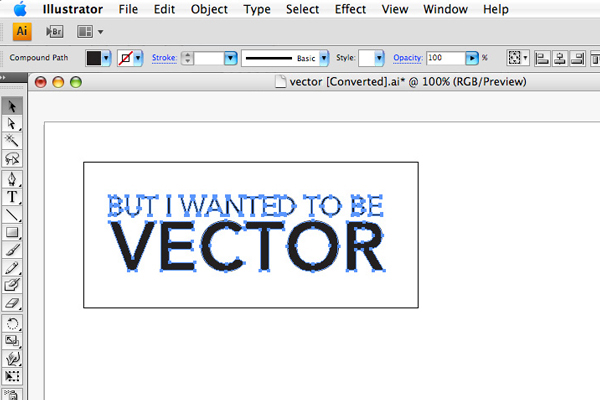Click the VECTOR text artwork
The height and width of the screenshot is (400, 600).
[x=247, y=245]
